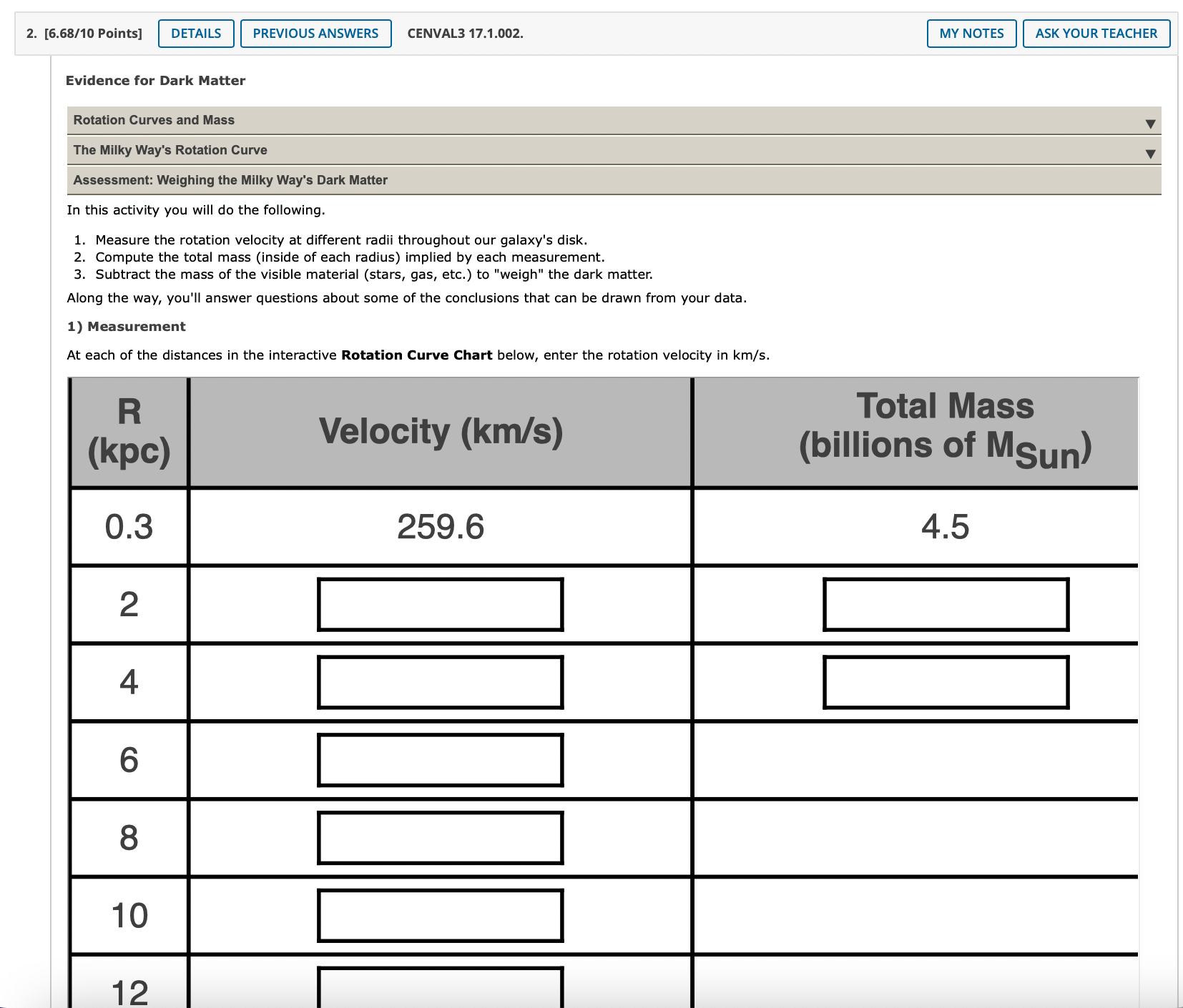
Task: Click the disclosure triangle on Rotation Curves and Mass
Action: click(x=1150, y=123)
